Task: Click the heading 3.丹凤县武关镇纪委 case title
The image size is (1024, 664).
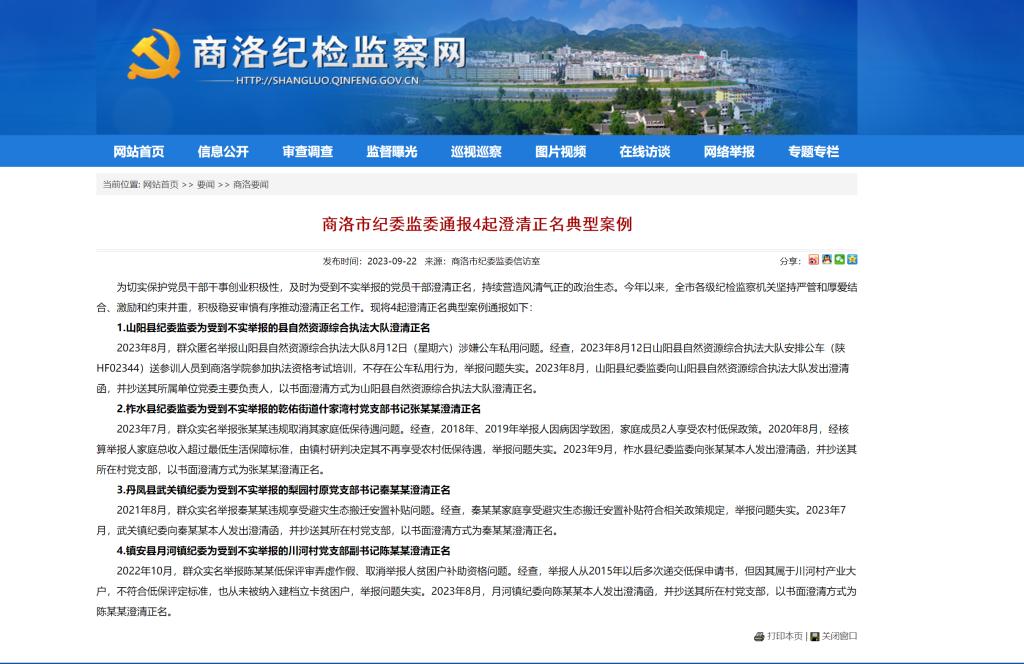Action: point(283,490)
